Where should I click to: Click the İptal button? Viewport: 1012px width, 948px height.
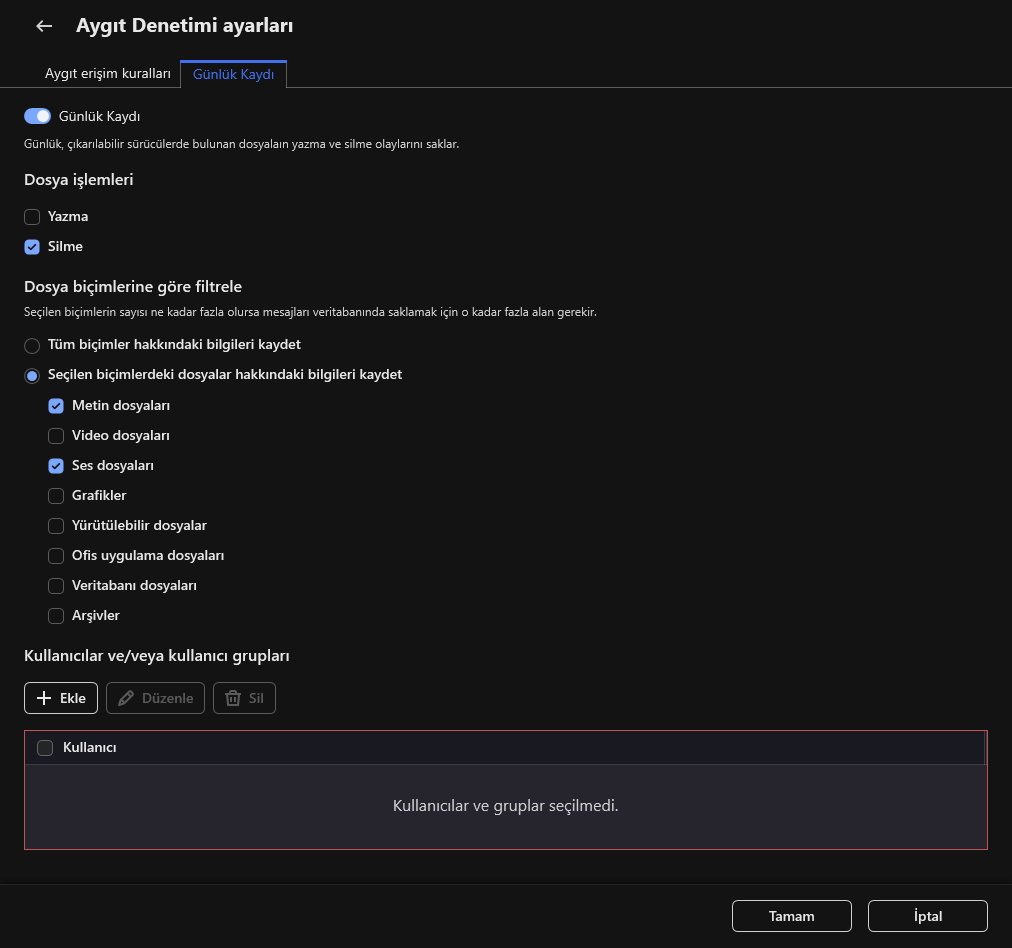pos(927,916)
